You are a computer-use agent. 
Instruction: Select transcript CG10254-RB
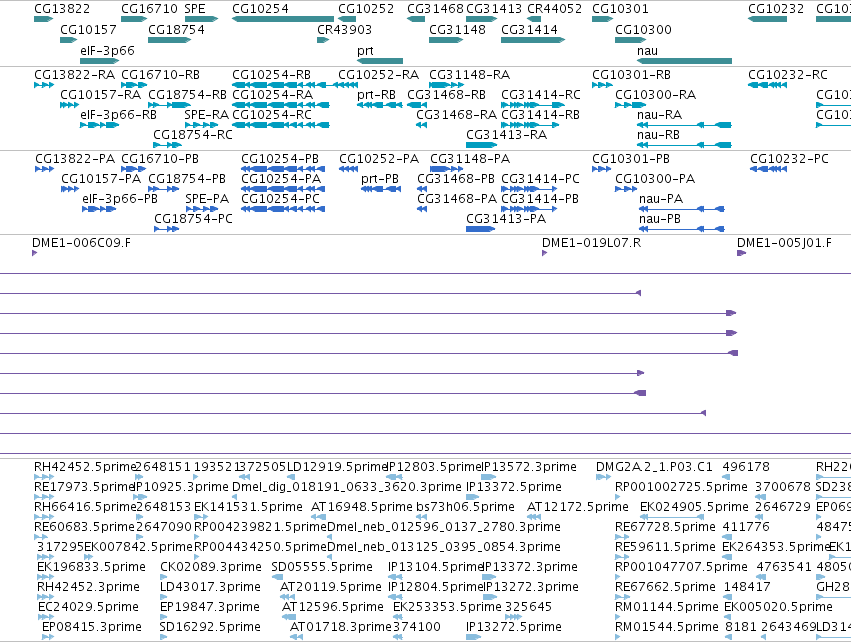(272, 74)
